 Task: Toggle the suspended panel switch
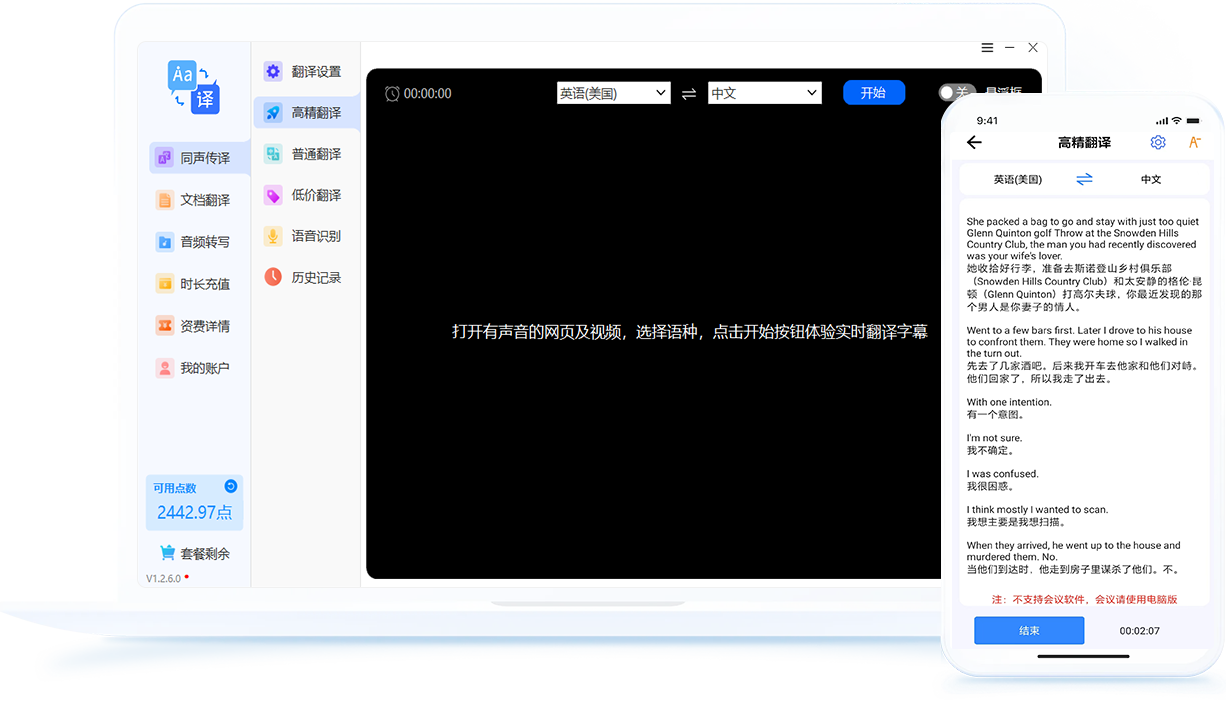[956, 93]
